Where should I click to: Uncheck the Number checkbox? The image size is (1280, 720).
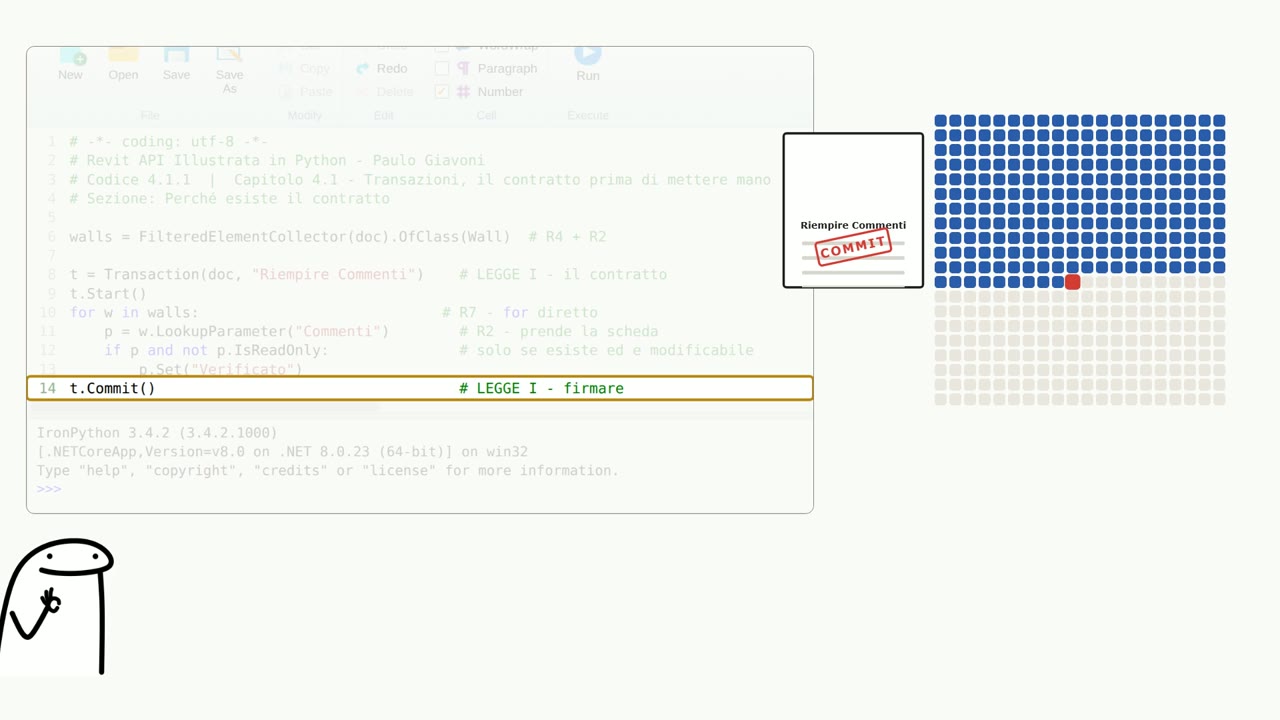[442, 91]
